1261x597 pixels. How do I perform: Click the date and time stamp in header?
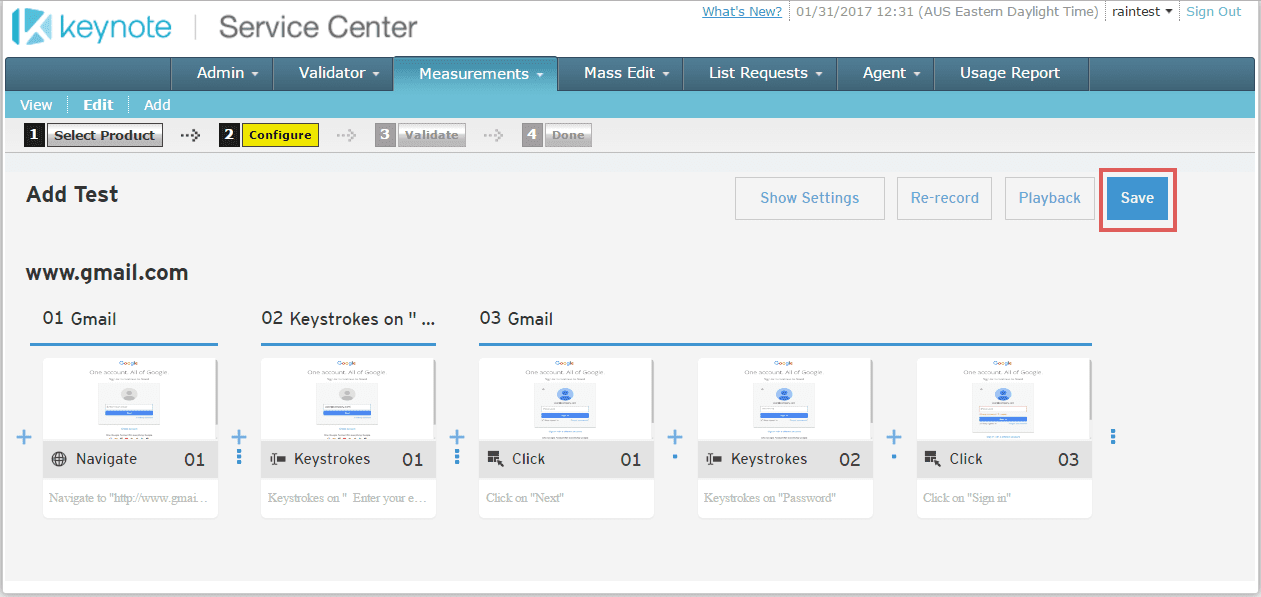(947, 12)
